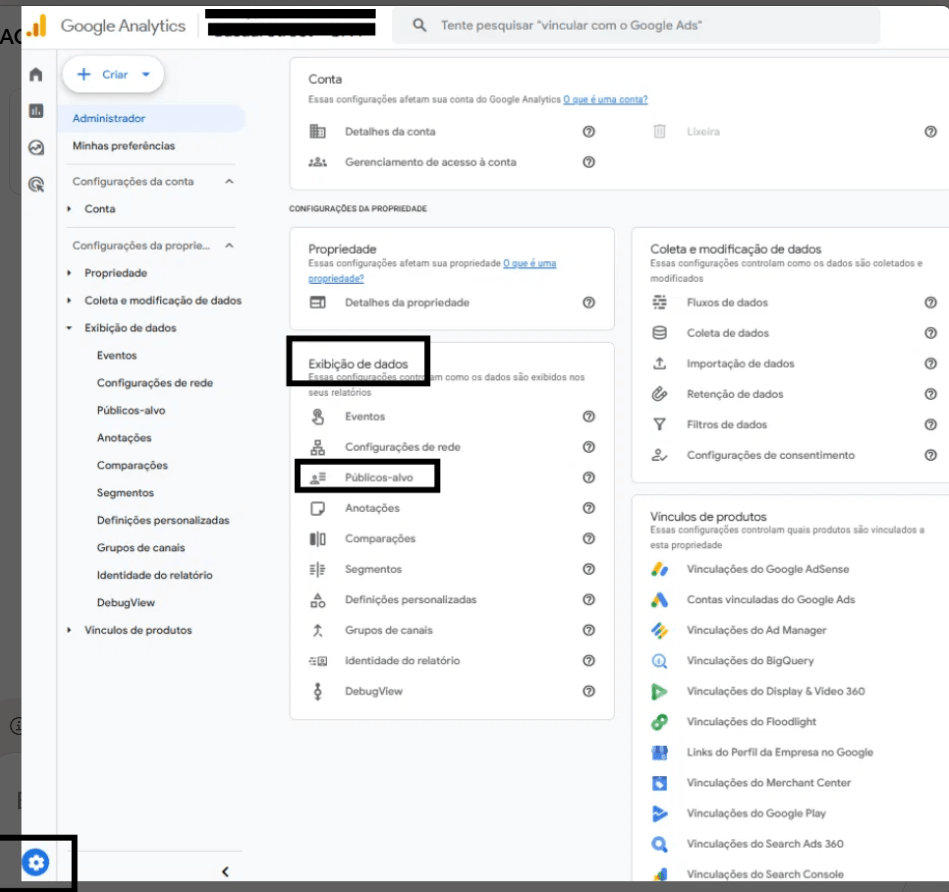
Task: Click the Merchant Center icon
Action: pos(659,782)
